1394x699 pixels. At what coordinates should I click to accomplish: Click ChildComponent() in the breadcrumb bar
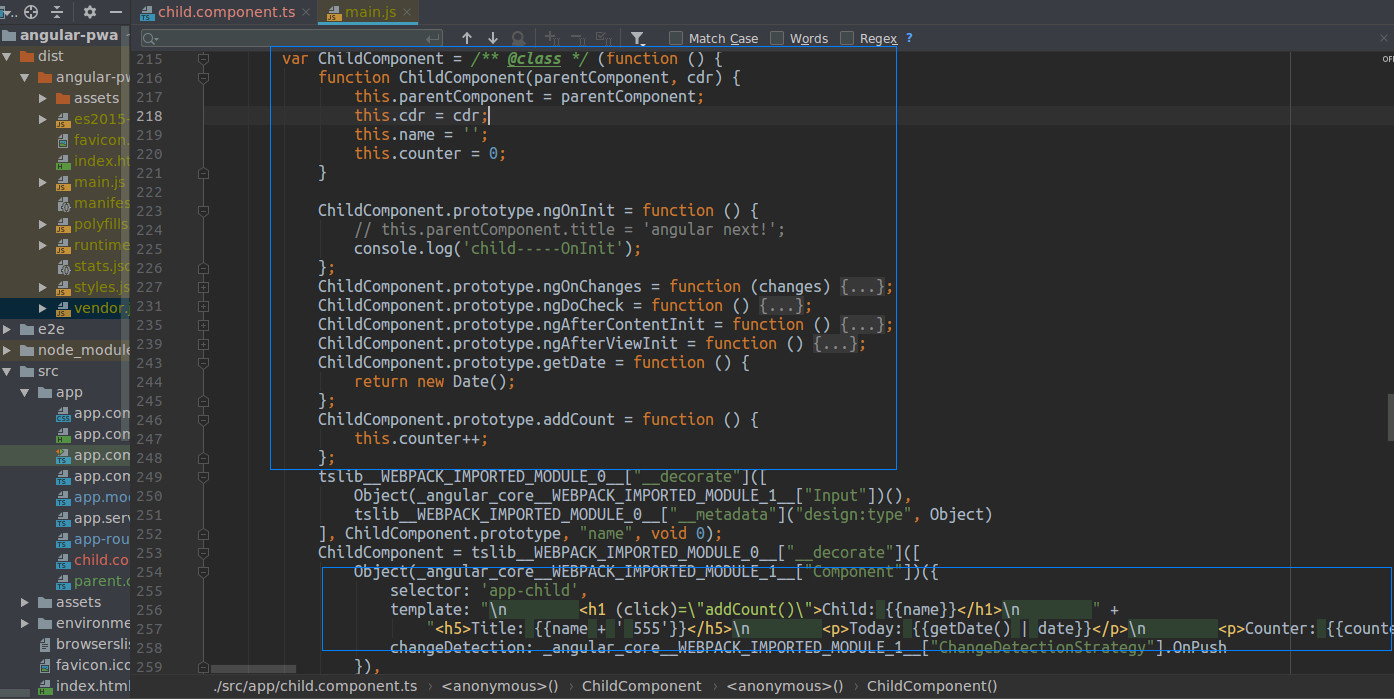[931, 686]
